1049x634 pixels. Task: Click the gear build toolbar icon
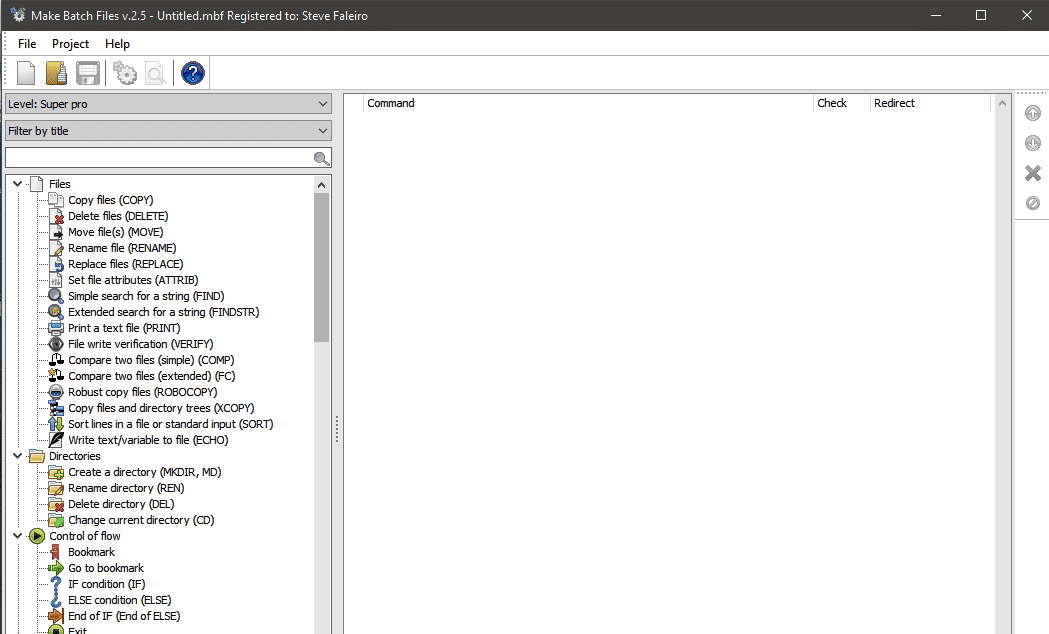[124, 73]
